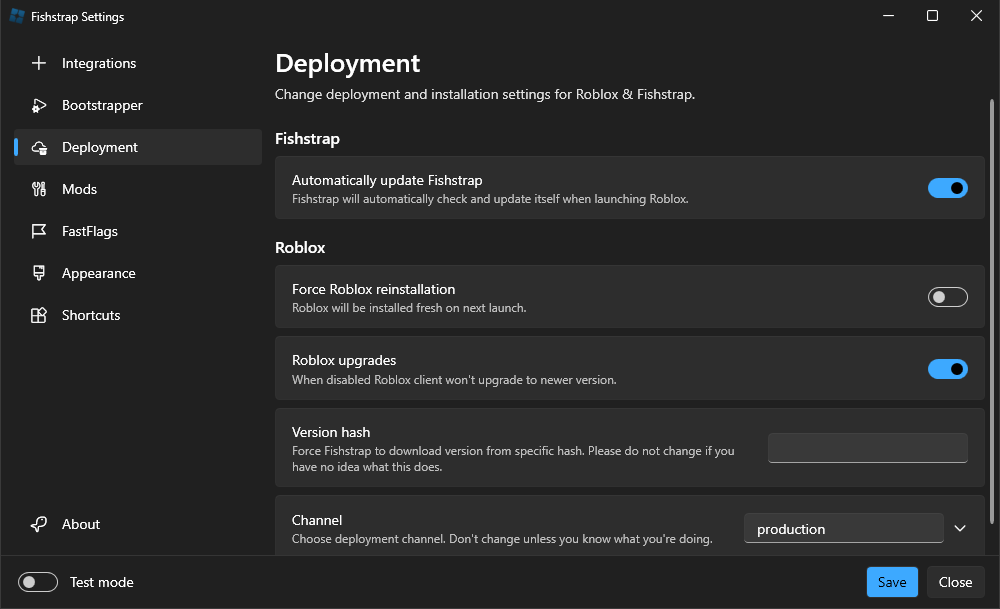This screenshot has height=609, width=1000.
Task: Disable automatic Fishstrap updates toggle
Action: coord(947,188)
